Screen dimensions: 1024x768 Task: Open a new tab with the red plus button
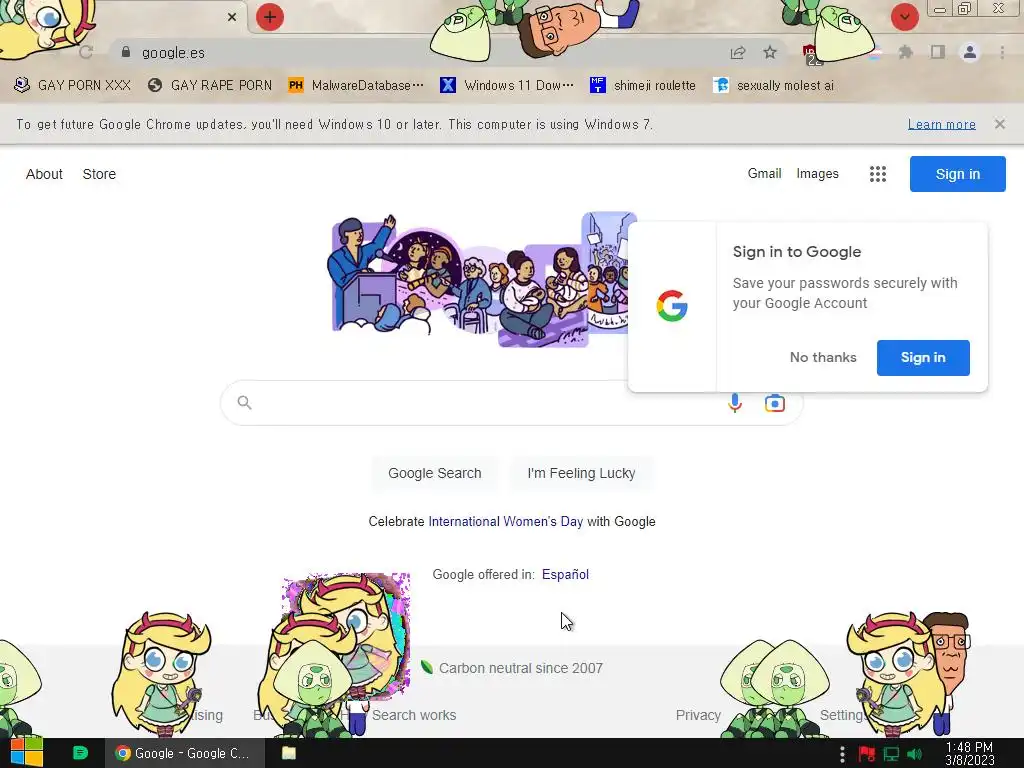tap(270, 17)
